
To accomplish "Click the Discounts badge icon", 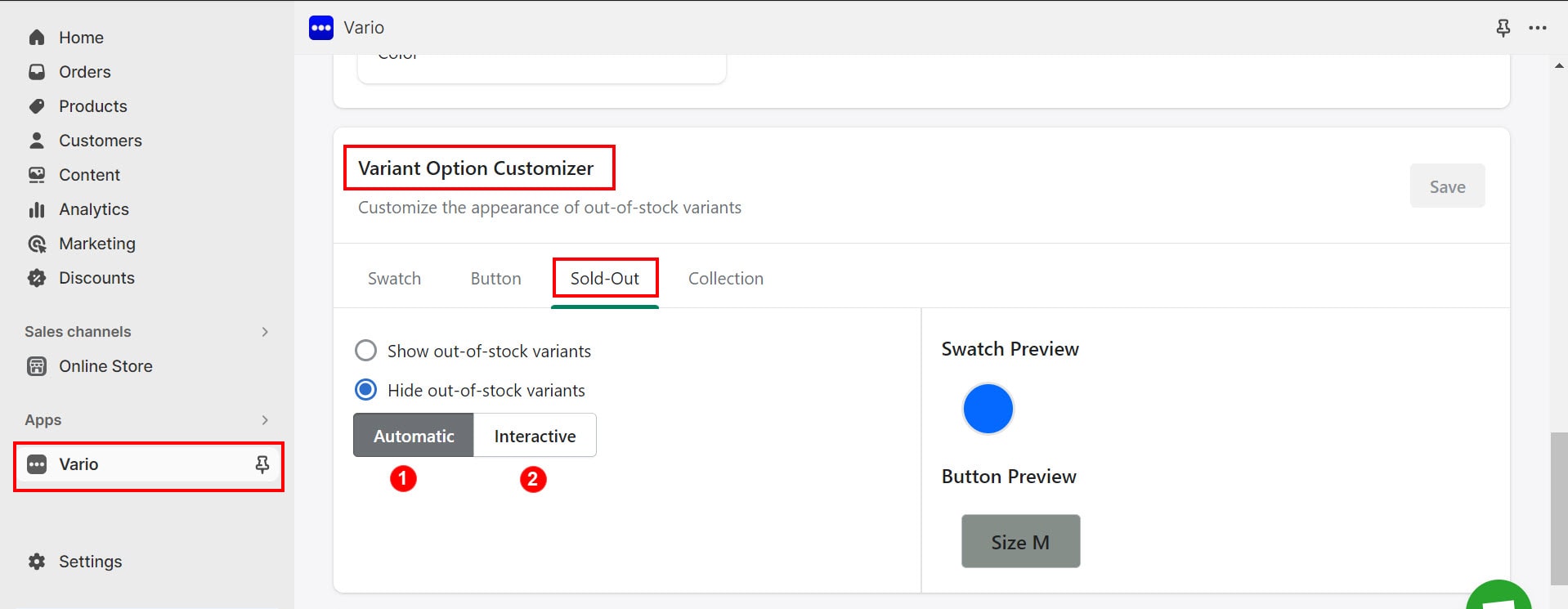I will click(x=37, y=278).
